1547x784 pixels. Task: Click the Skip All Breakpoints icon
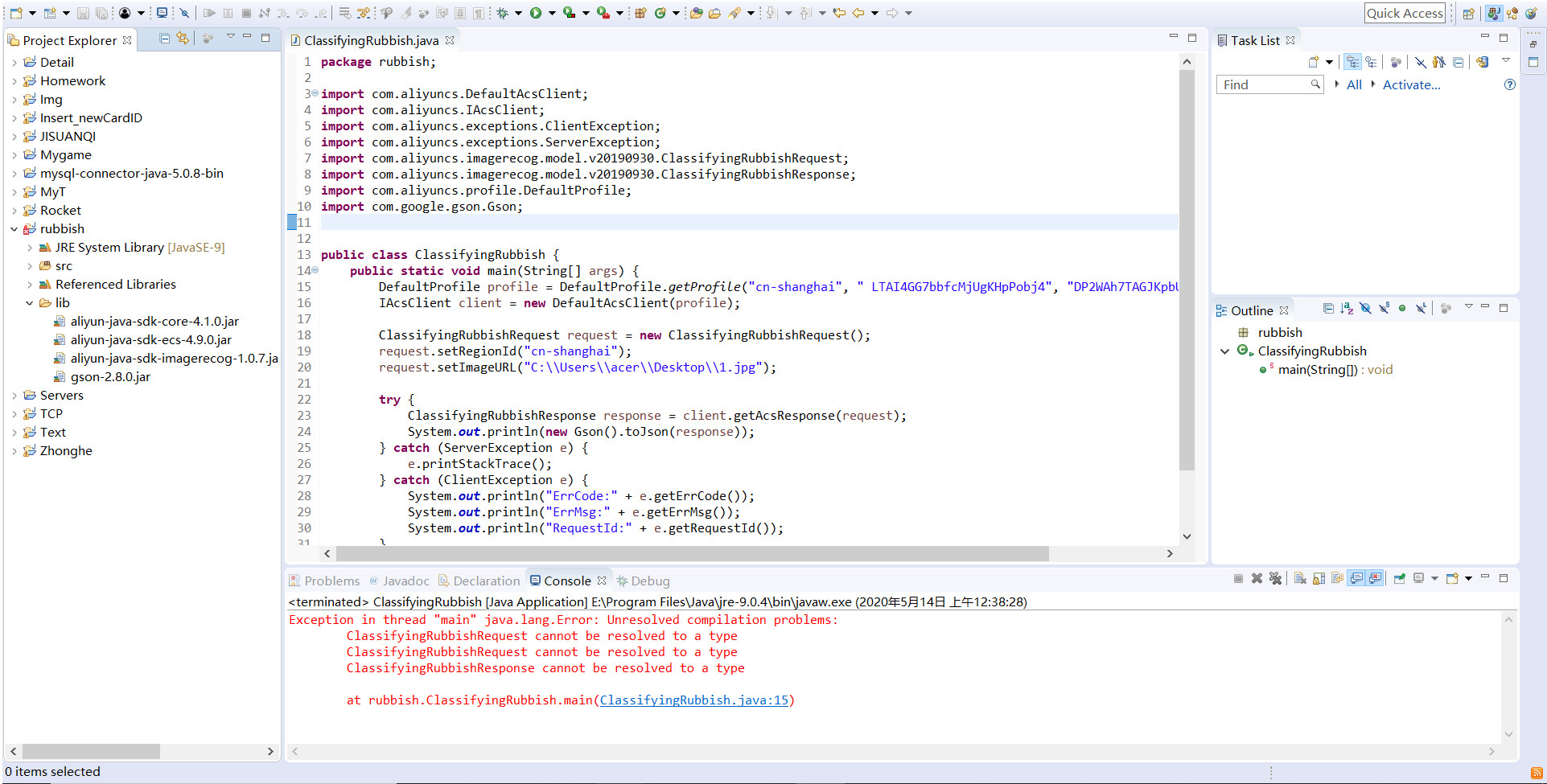pyautogui.click(x=184, y=13)
